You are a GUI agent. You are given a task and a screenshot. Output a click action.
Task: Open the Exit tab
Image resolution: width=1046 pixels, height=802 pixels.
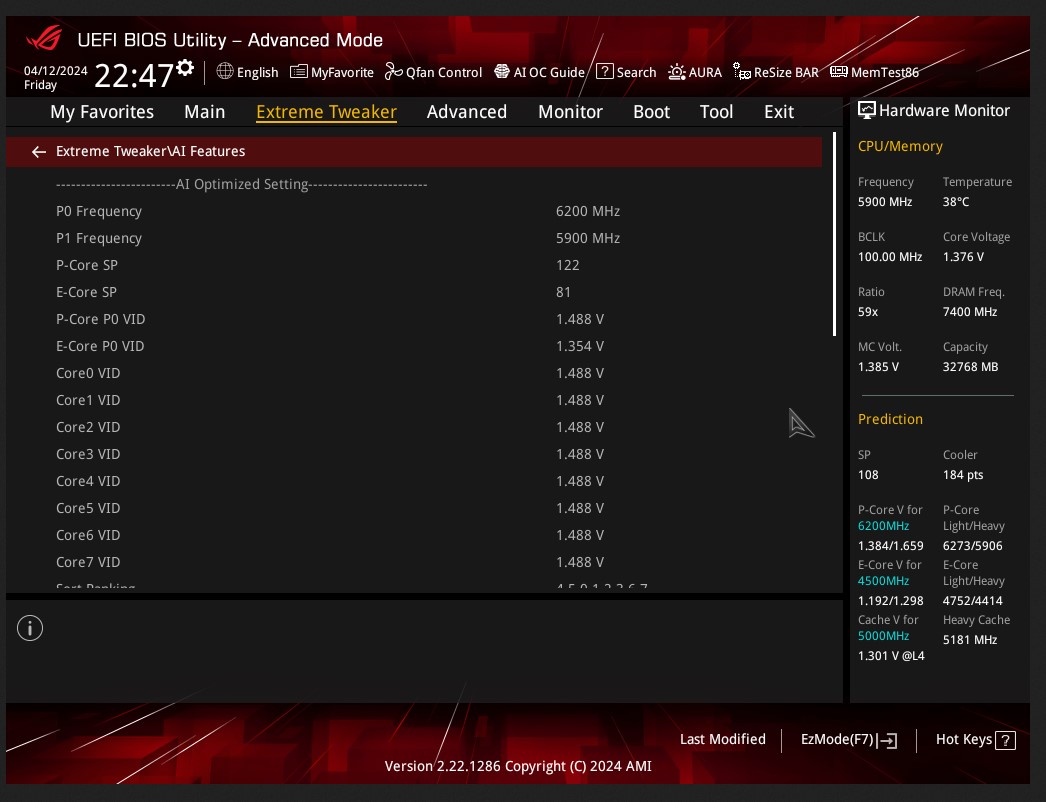pyautogui.click(x=779, y=111)
